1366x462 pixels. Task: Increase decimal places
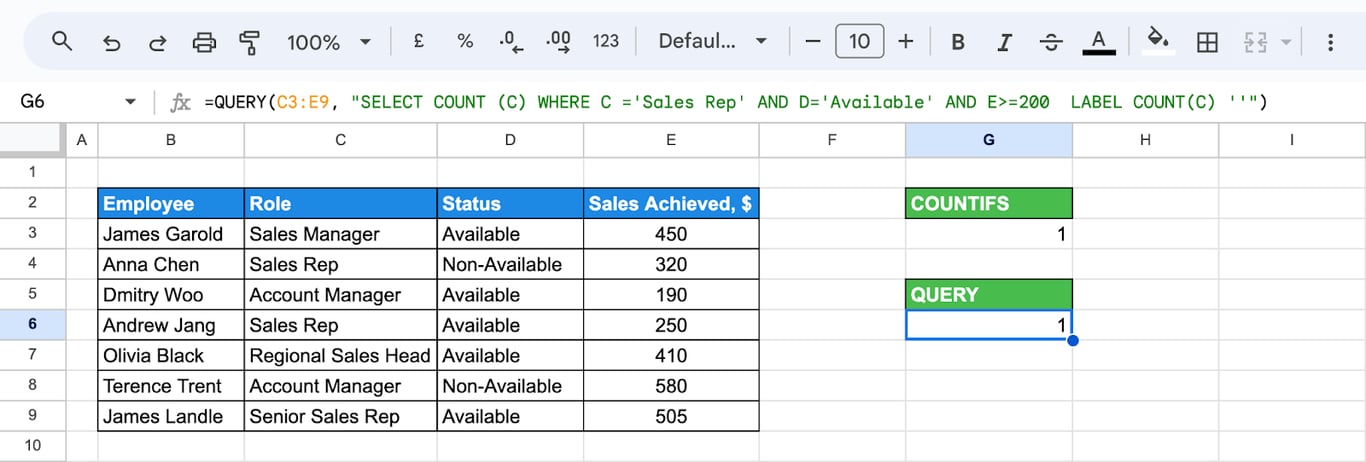coord(558,42)
